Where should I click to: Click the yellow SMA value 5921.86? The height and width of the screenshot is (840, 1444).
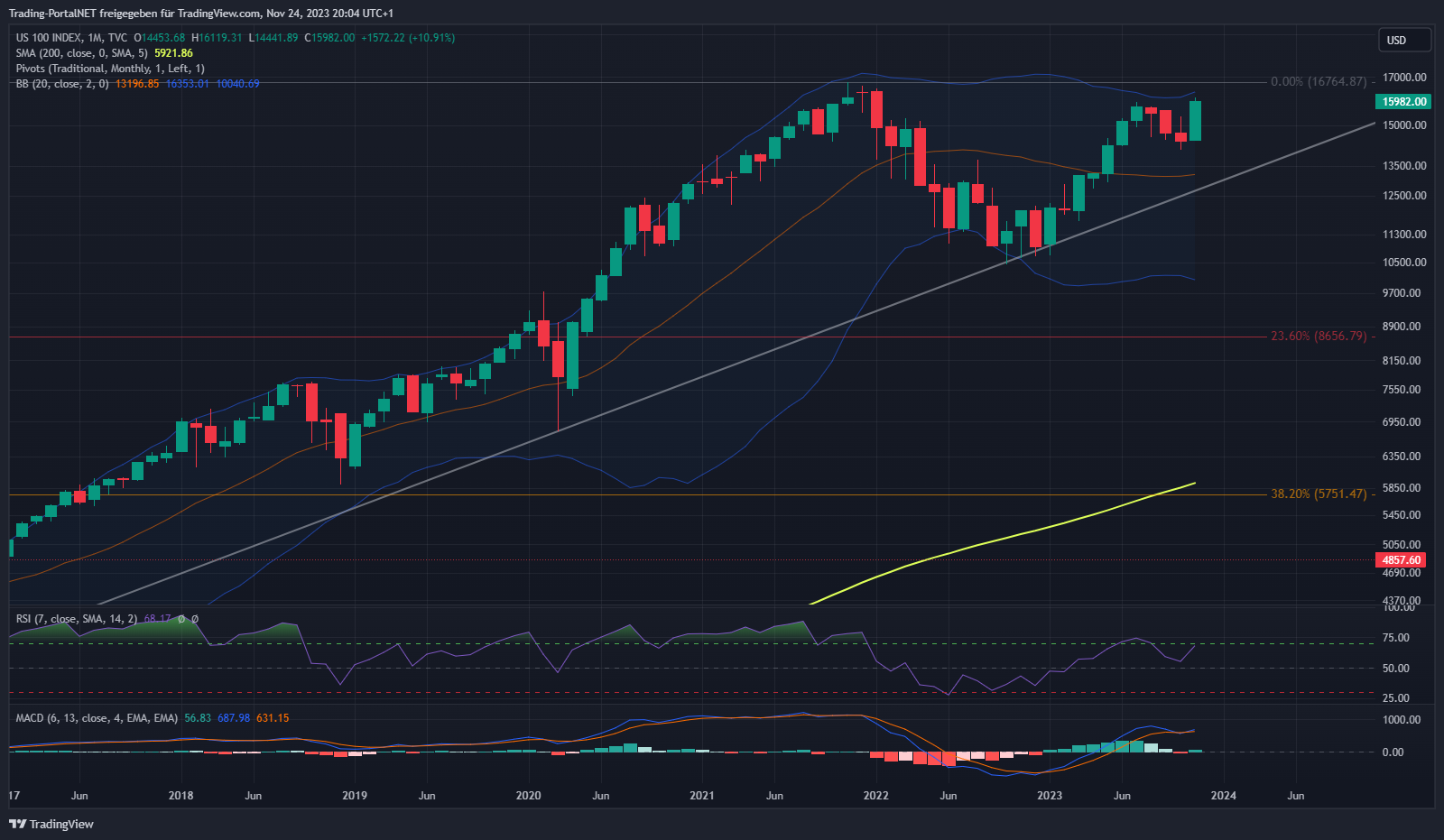click(173, 53)
